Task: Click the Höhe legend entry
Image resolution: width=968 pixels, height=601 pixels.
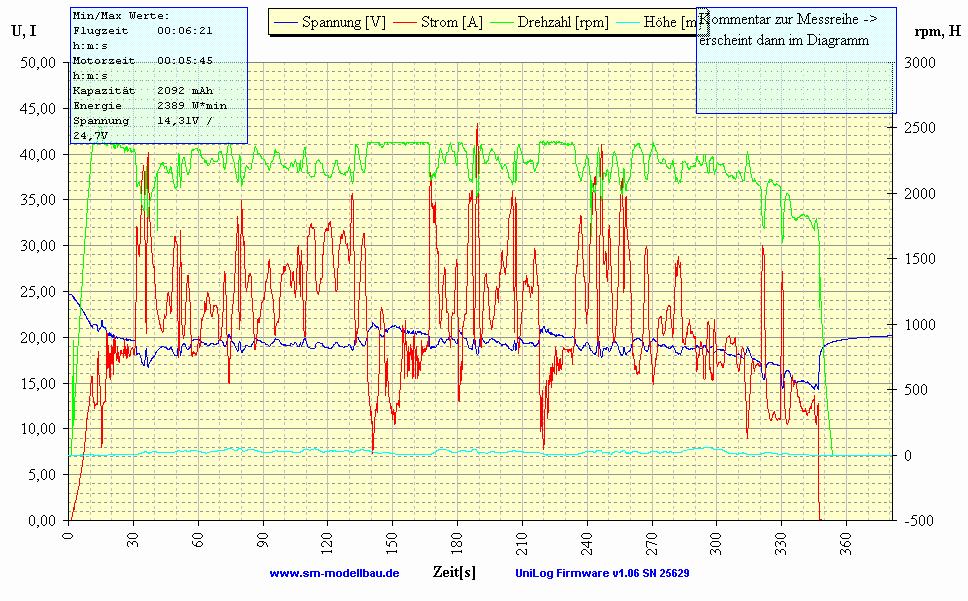Action: [674, 22]
